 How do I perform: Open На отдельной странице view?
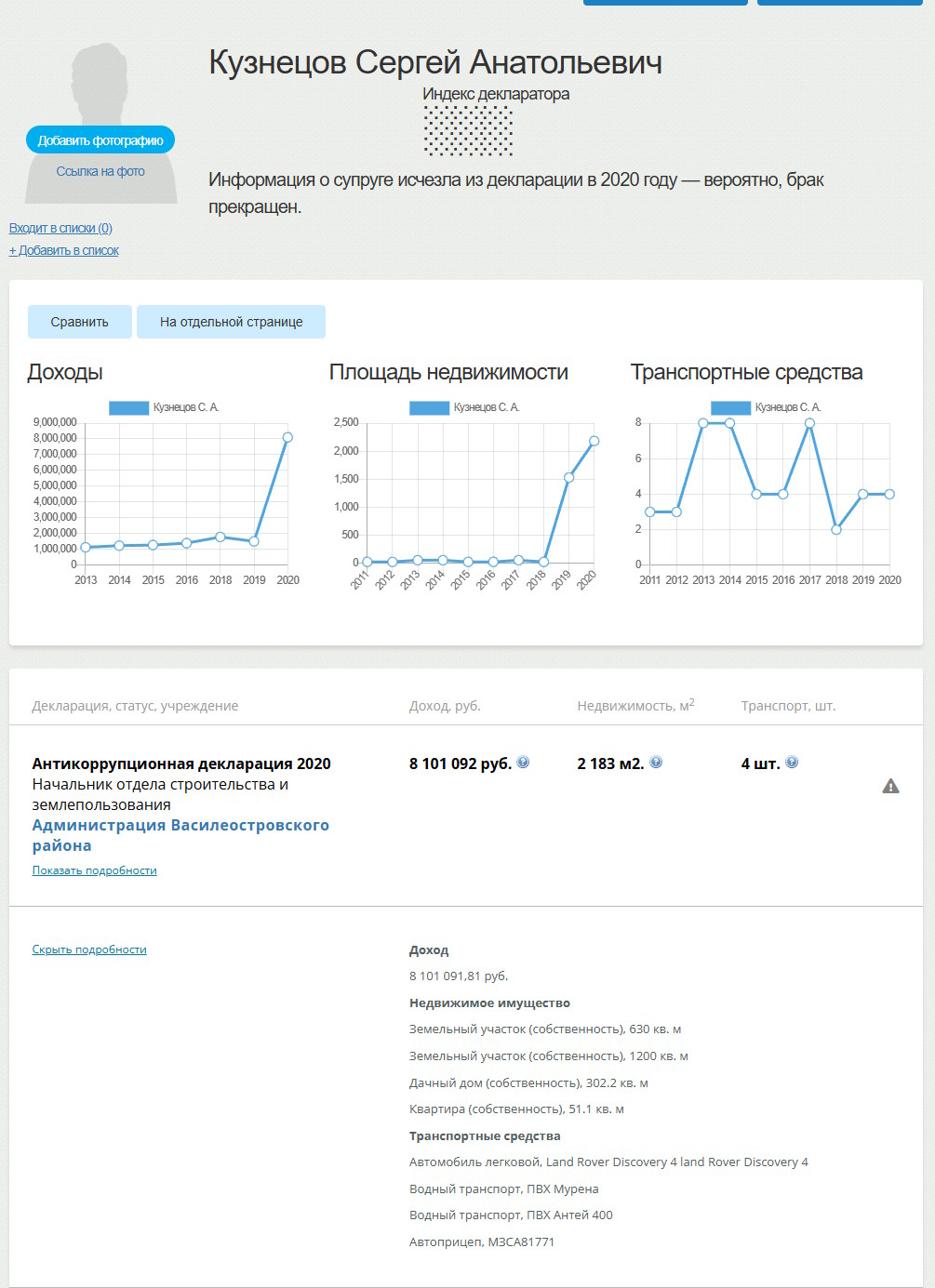pyautogui.click(x=231, y=322)
